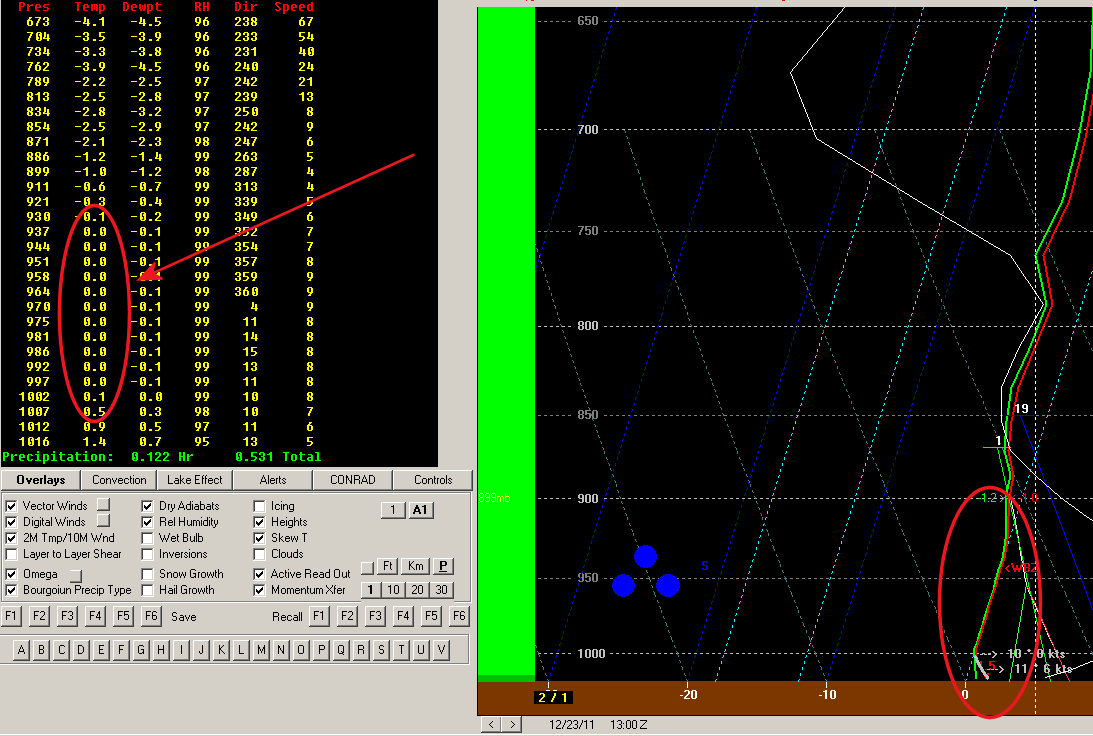Enable the Wet Bulb overlay
The image size is (1093, 736).
147,538
